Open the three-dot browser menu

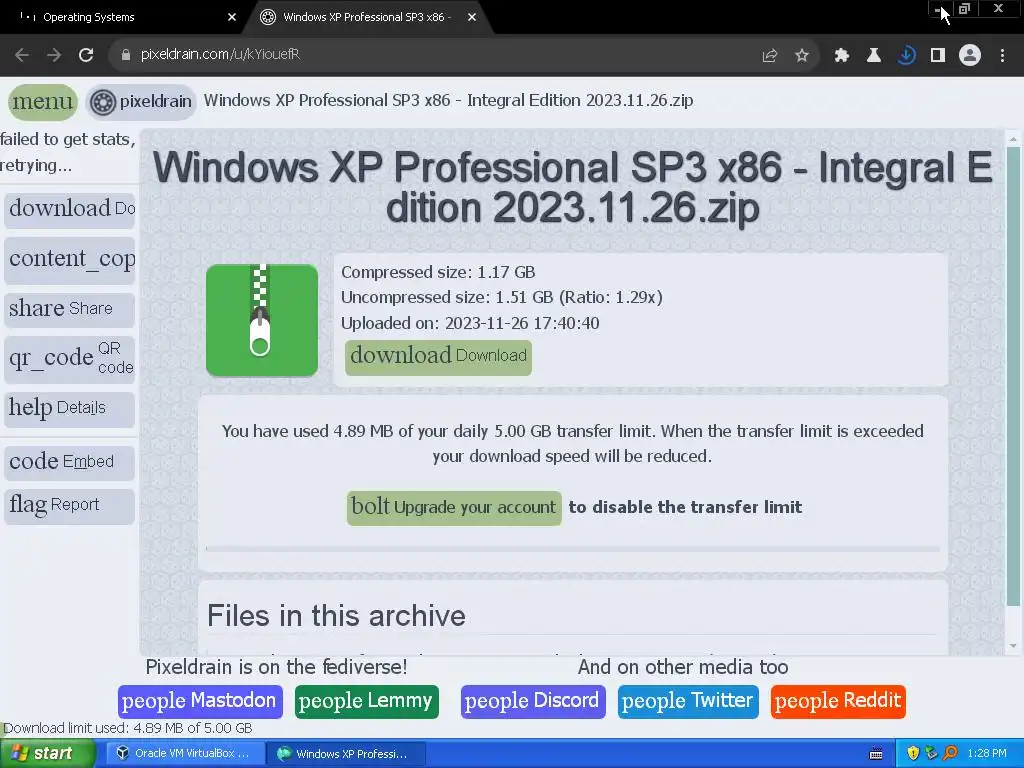[x=1002, y=56]
